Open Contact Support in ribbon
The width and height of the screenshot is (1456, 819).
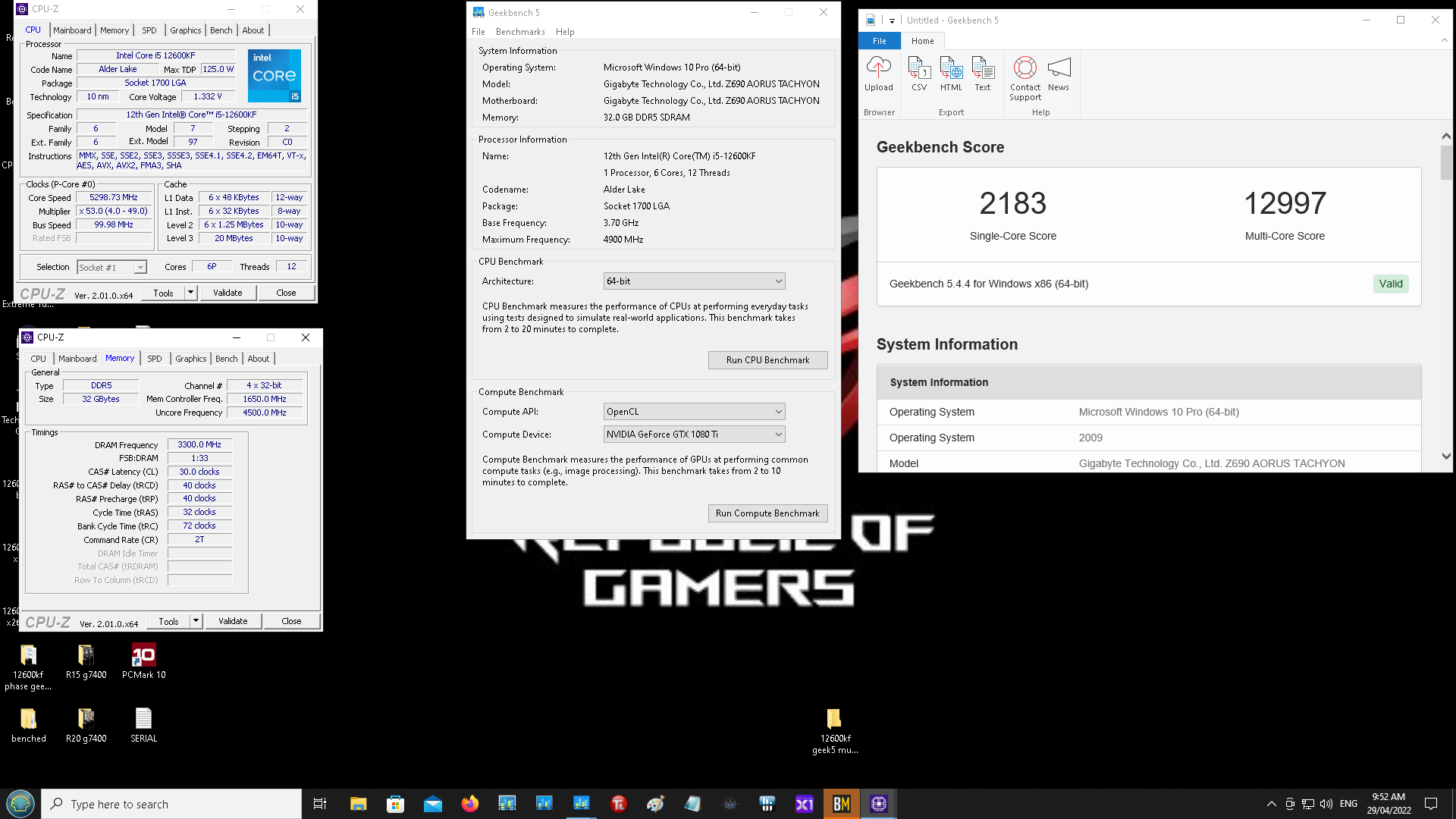point(1025,78)
